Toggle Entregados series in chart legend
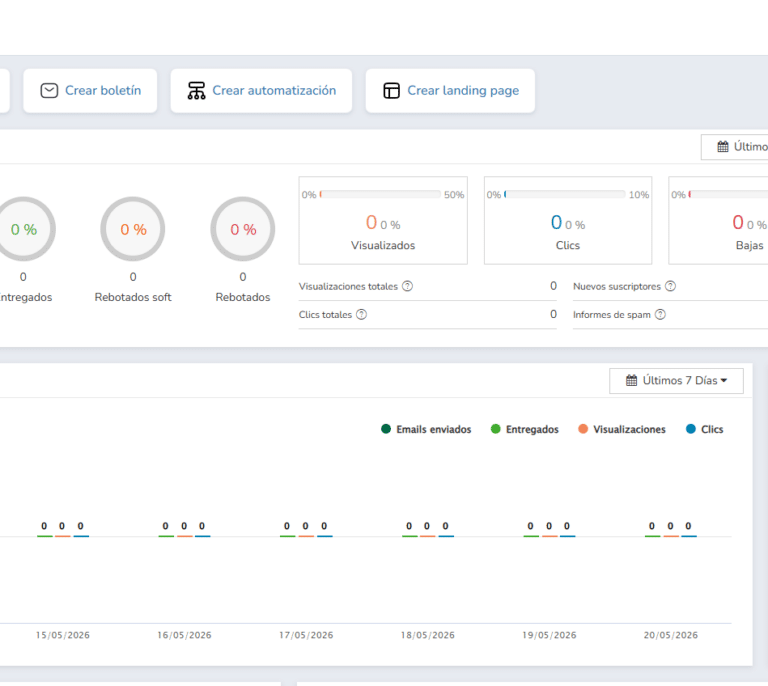Image resolution: width=768 pixels, height=686 pixels. pyautogui.click(x=525, y=429)
